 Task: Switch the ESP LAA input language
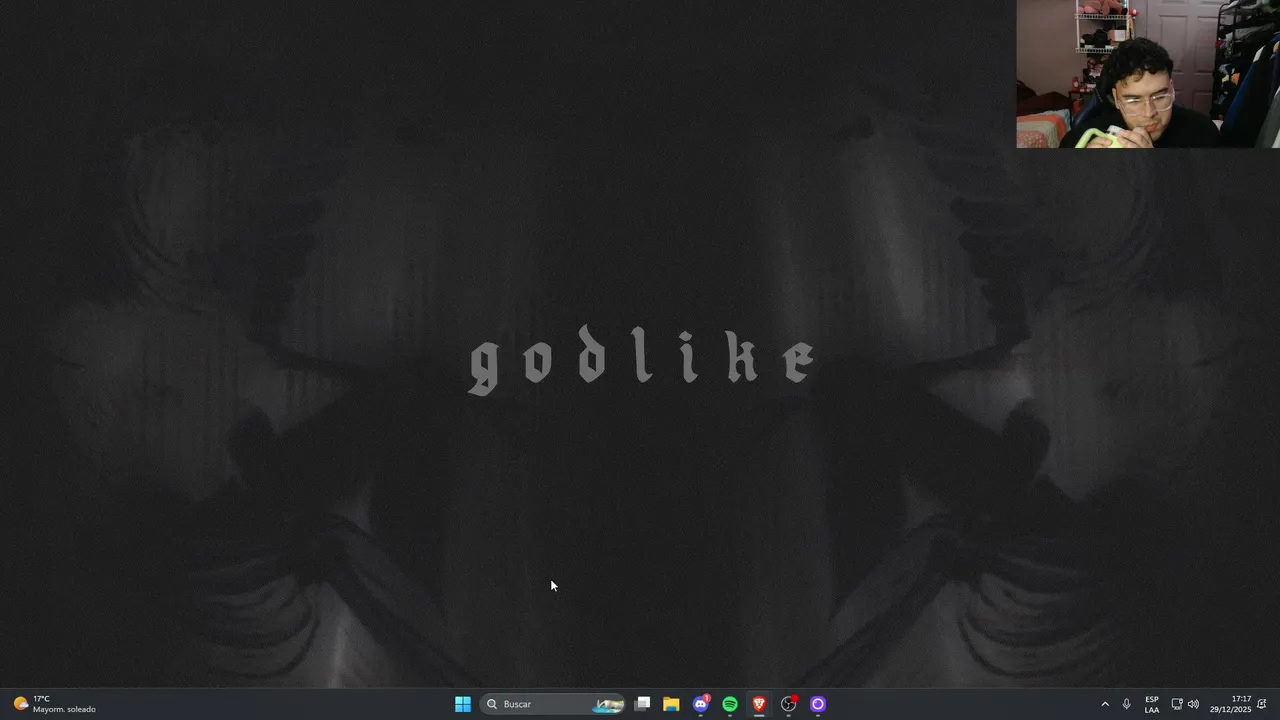pyautogui.click(x=1152, y=704)
